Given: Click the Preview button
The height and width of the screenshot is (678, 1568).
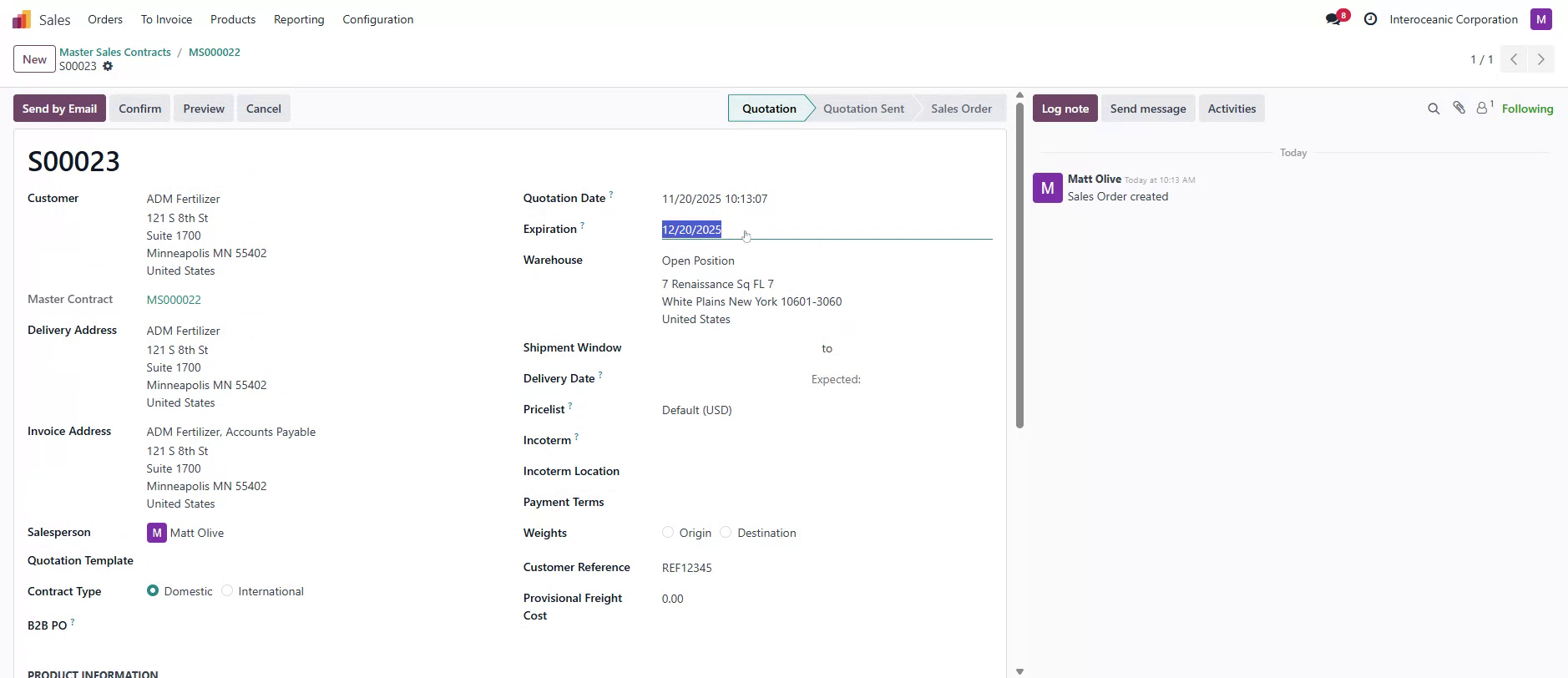Looking at the screenshot, I should 204,109.
